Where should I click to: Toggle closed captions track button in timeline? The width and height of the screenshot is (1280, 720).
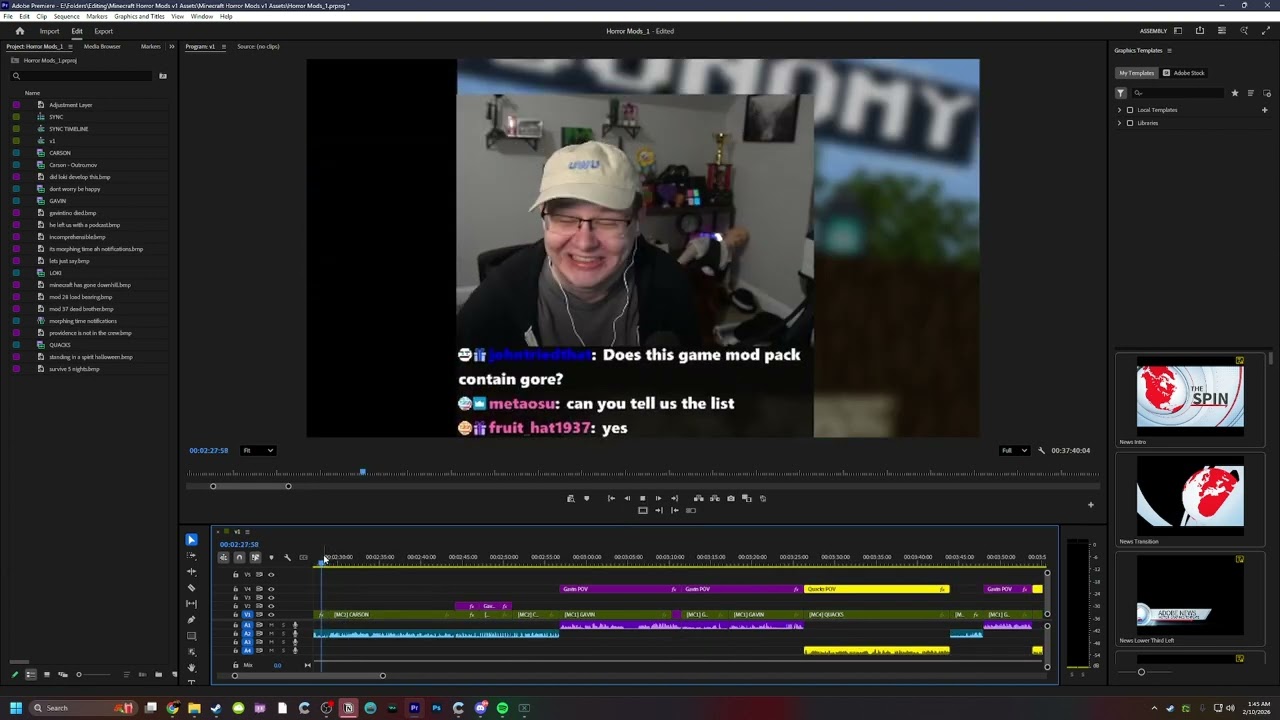[x=303, y=558]
